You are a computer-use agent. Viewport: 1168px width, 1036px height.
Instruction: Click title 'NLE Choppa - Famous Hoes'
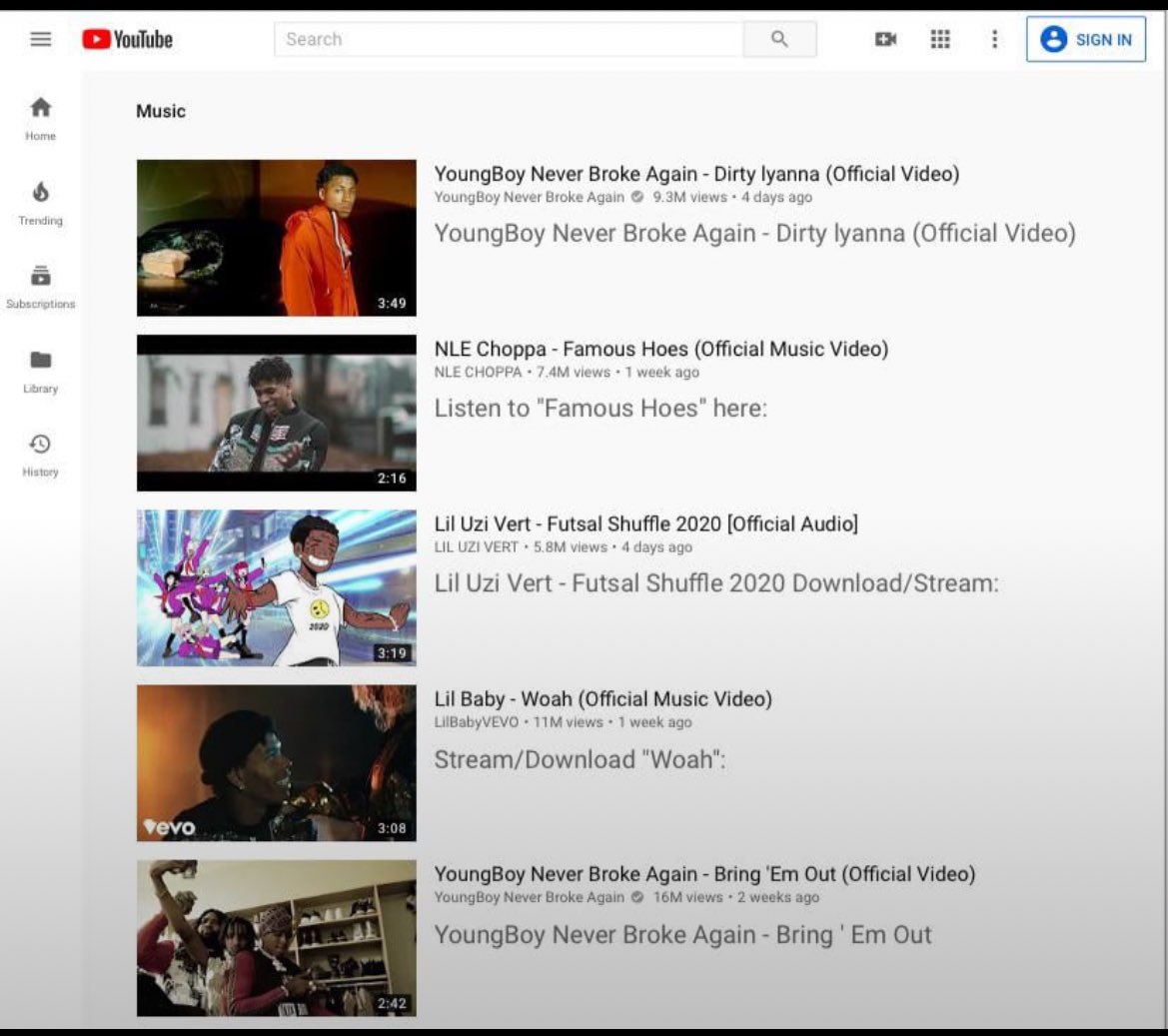661,349
